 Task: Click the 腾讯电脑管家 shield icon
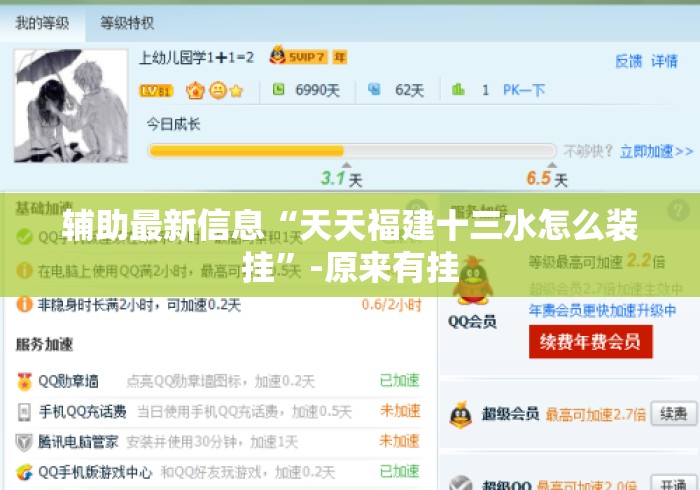point(24,442)
